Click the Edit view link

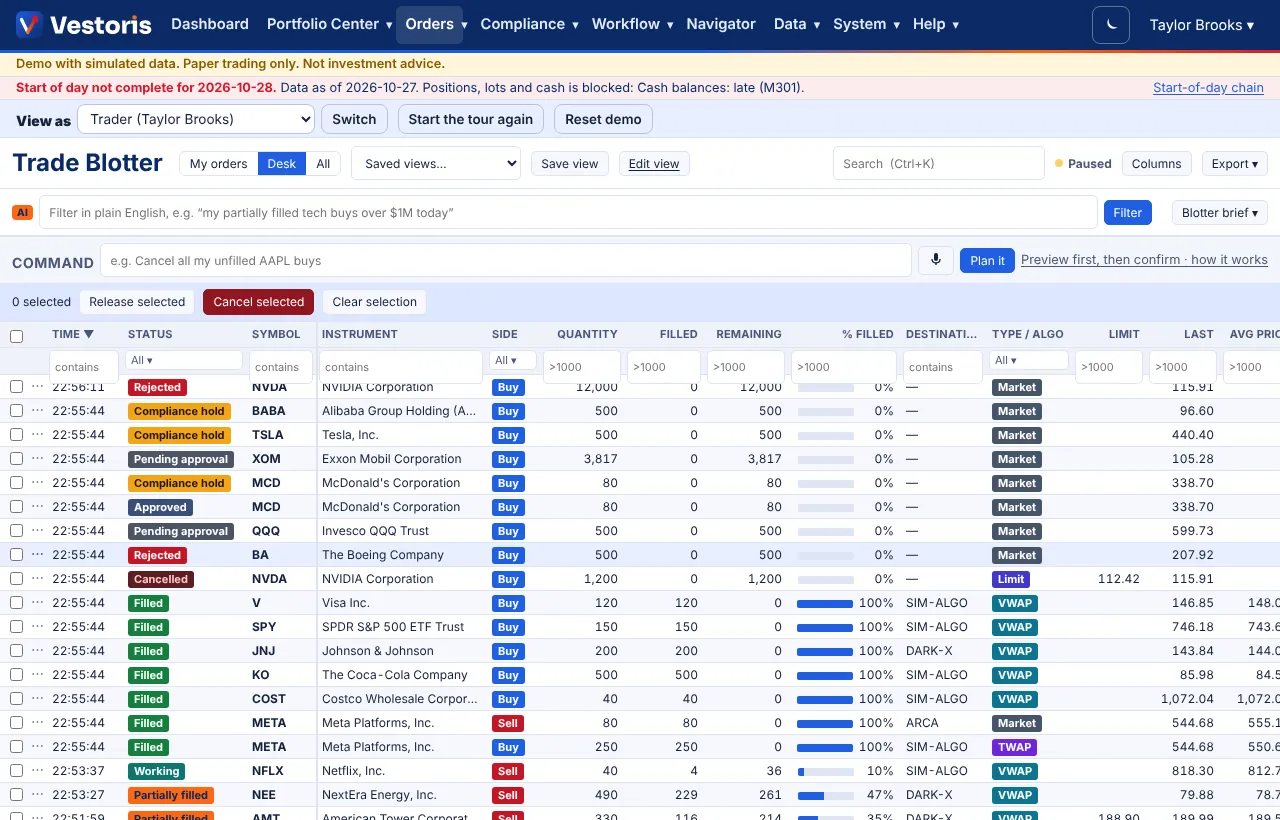pyautogui.click(x=654, y=164)
